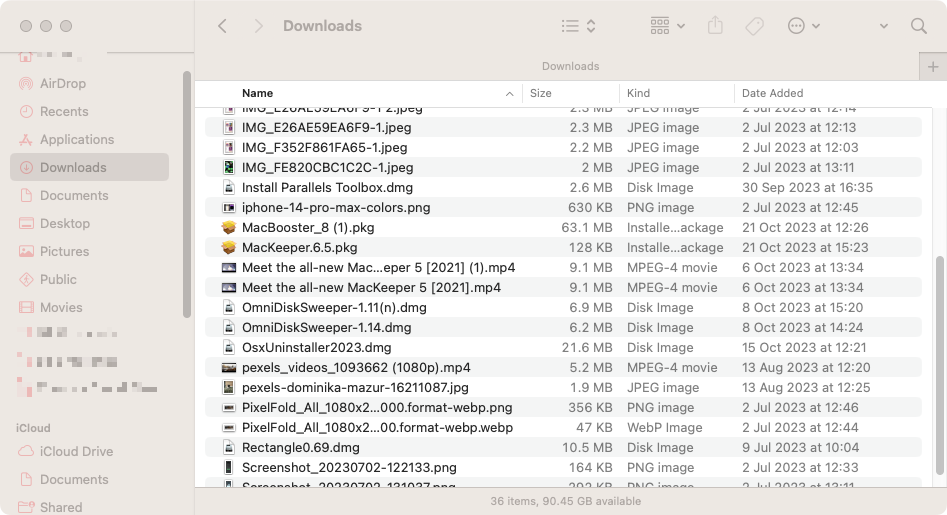
Task: Click the Recents clock icon
Action: point(26,112)
